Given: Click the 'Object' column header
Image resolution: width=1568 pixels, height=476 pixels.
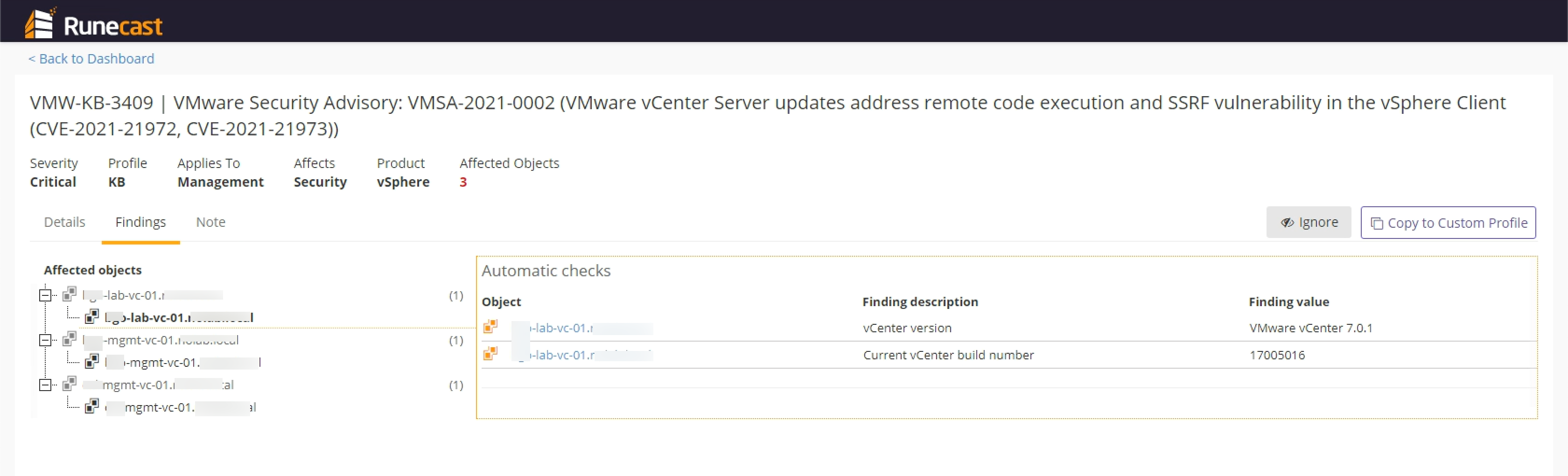Looking at the screenshot, I should point(502,302).
